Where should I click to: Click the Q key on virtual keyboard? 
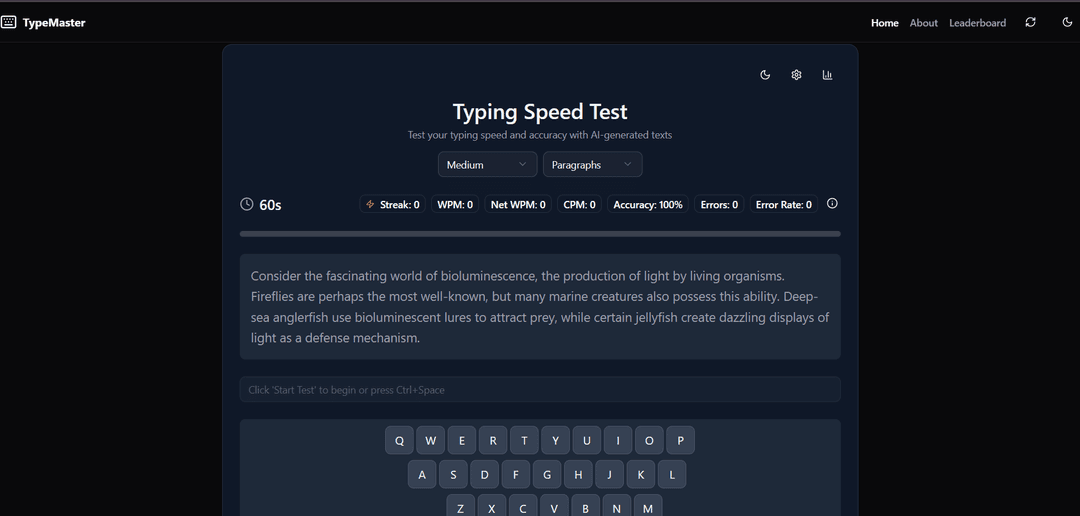[399, 440]
